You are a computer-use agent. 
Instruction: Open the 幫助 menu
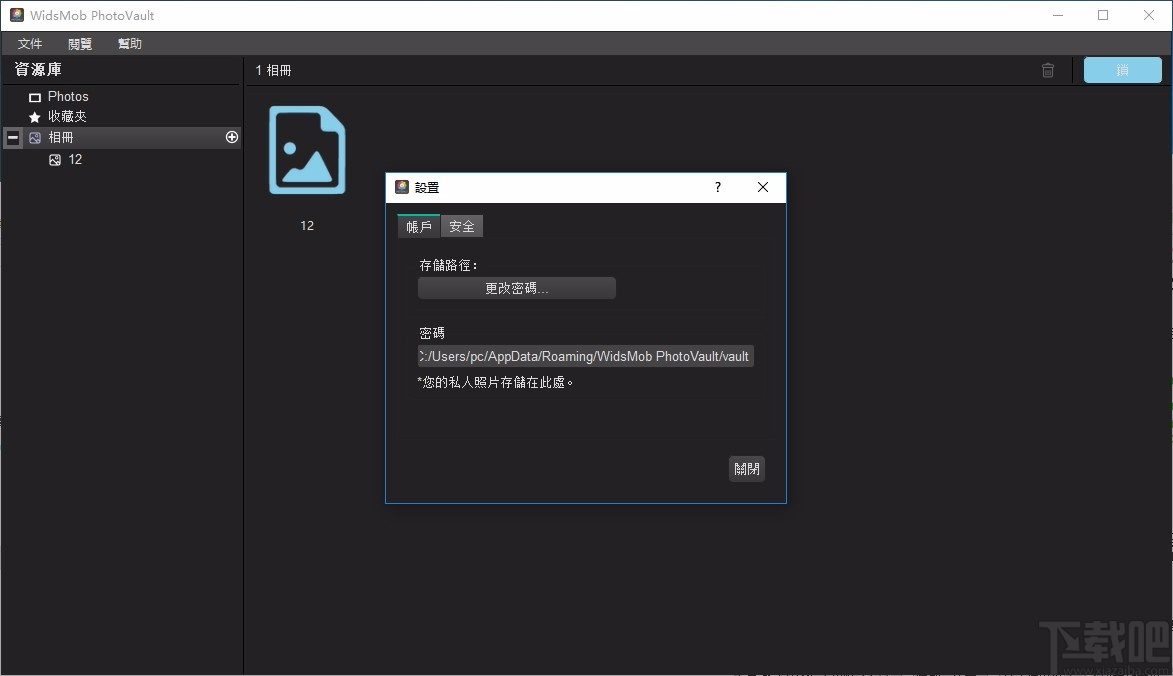(129, 43)
